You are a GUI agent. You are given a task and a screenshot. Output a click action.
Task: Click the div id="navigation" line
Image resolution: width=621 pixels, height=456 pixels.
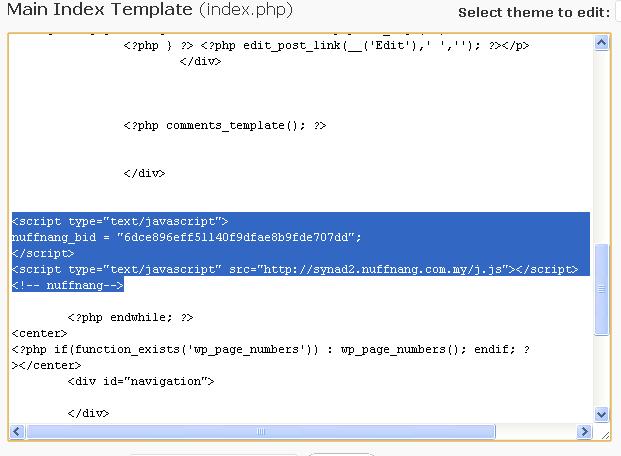tap(141, 382)
